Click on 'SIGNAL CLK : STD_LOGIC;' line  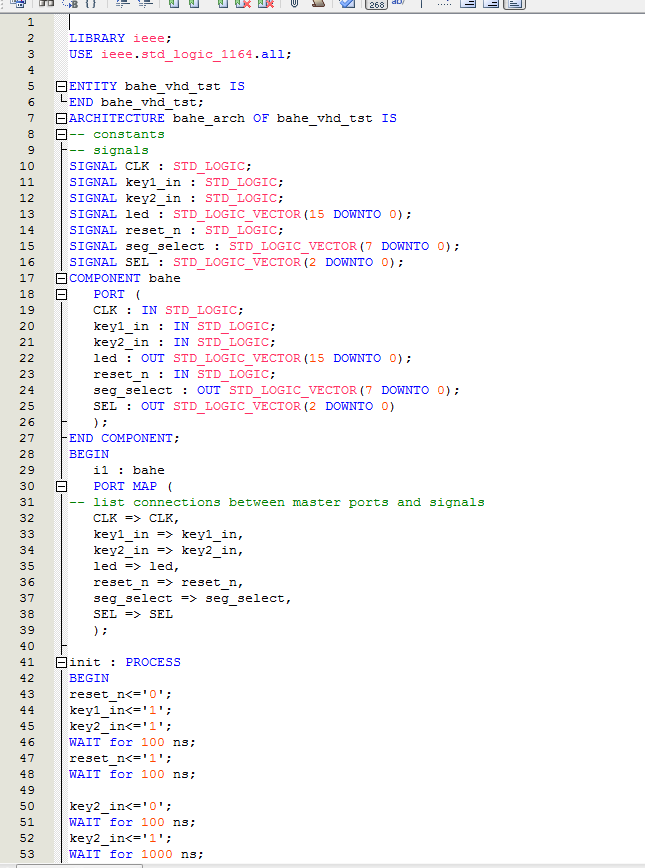(160, 167)
